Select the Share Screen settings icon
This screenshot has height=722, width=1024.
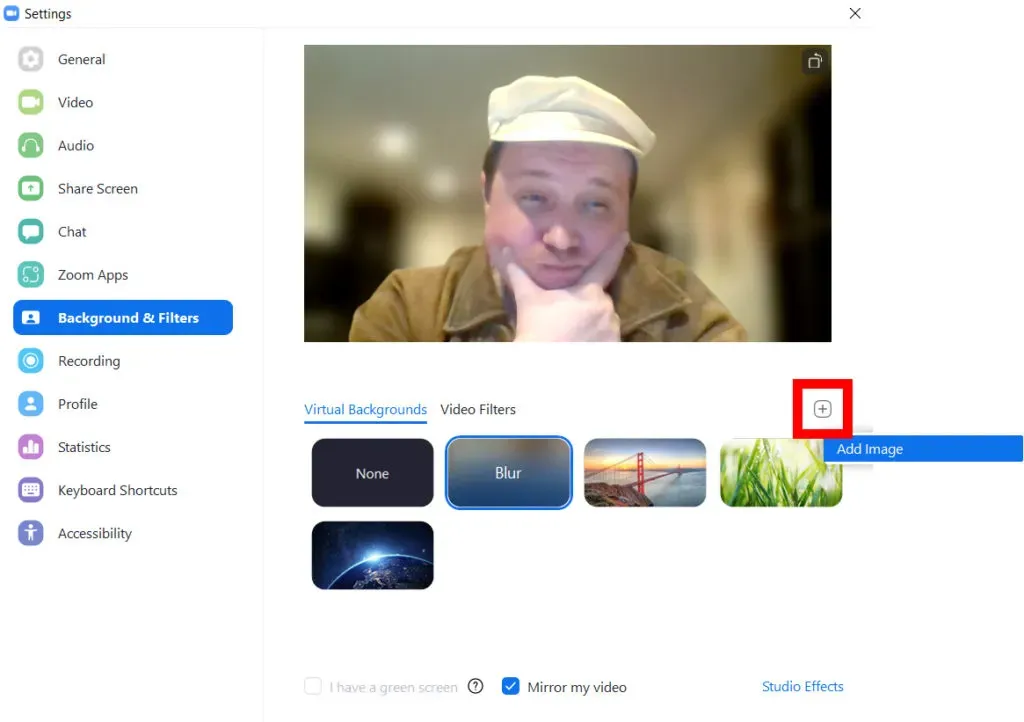(x=30, y=188)
